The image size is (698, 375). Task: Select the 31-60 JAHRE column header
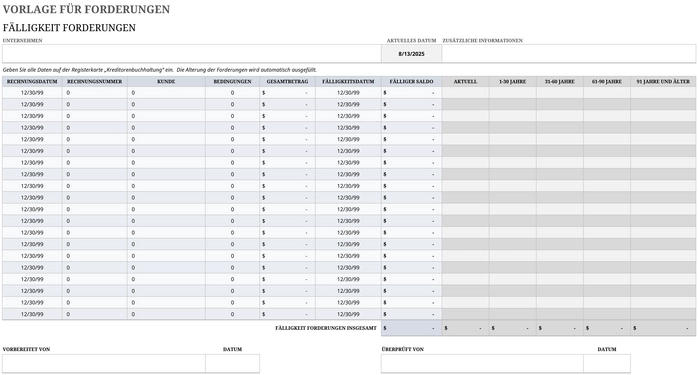tap(560, 82)
